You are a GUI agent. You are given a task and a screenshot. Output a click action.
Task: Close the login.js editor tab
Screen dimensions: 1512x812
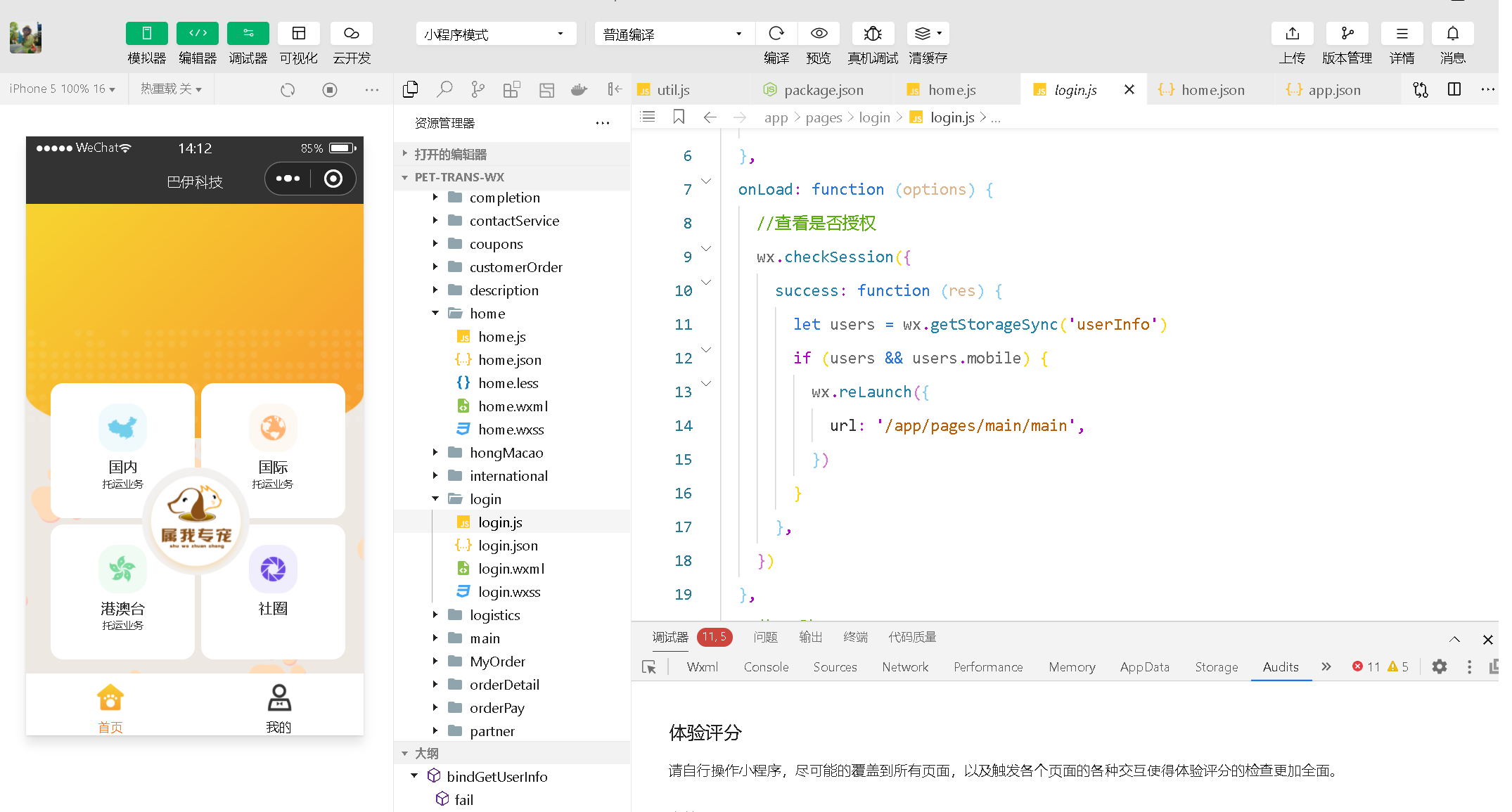pos(1129,89)
